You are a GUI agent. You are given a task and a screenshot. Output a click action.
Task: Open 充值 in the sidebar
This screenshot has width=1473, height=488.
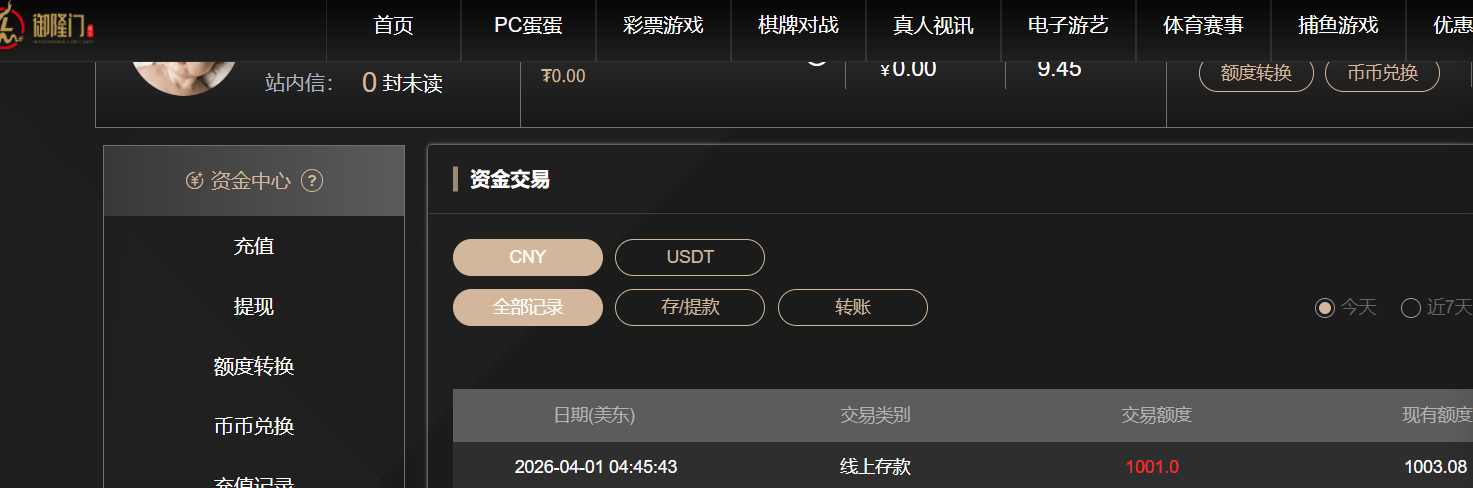pos(254,246)
